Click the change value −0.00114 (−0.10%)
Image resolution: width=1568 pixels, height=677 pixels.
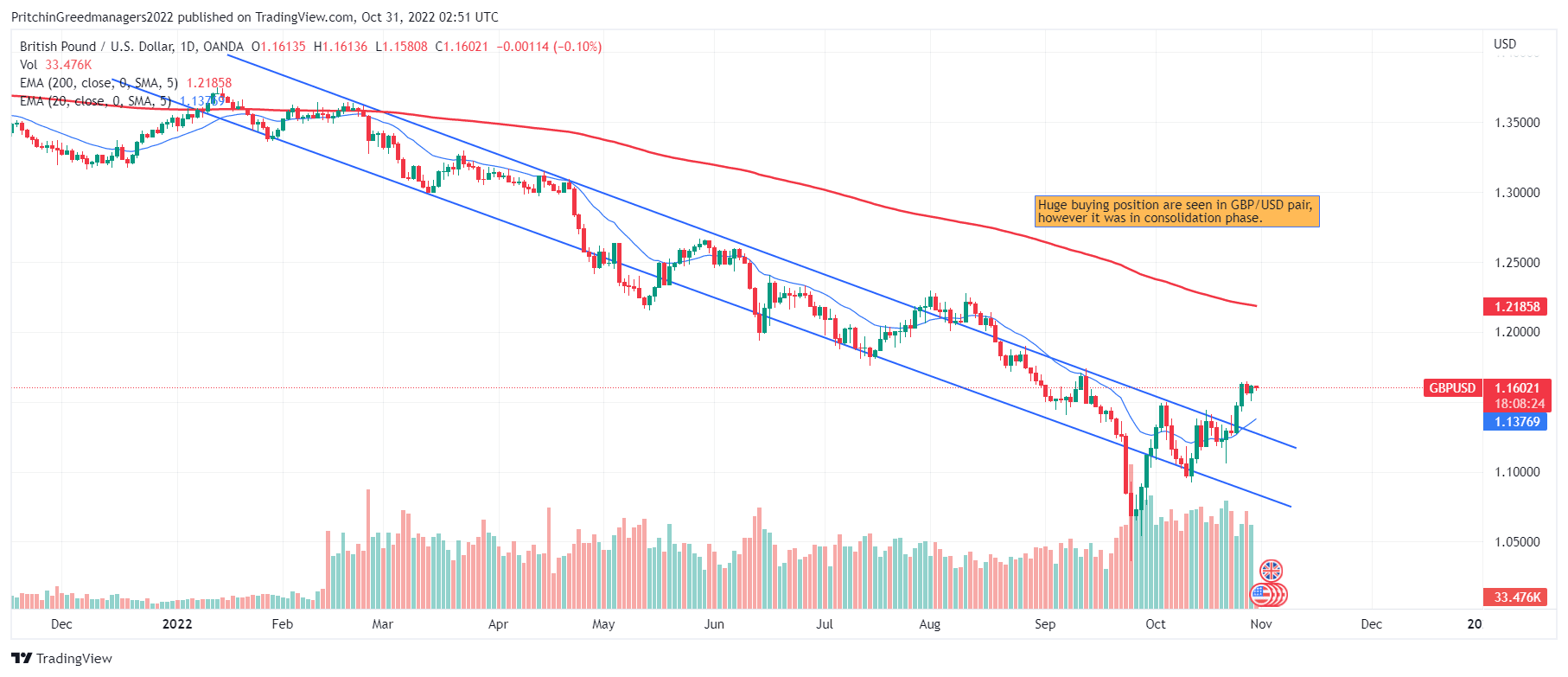pos(549,47)
